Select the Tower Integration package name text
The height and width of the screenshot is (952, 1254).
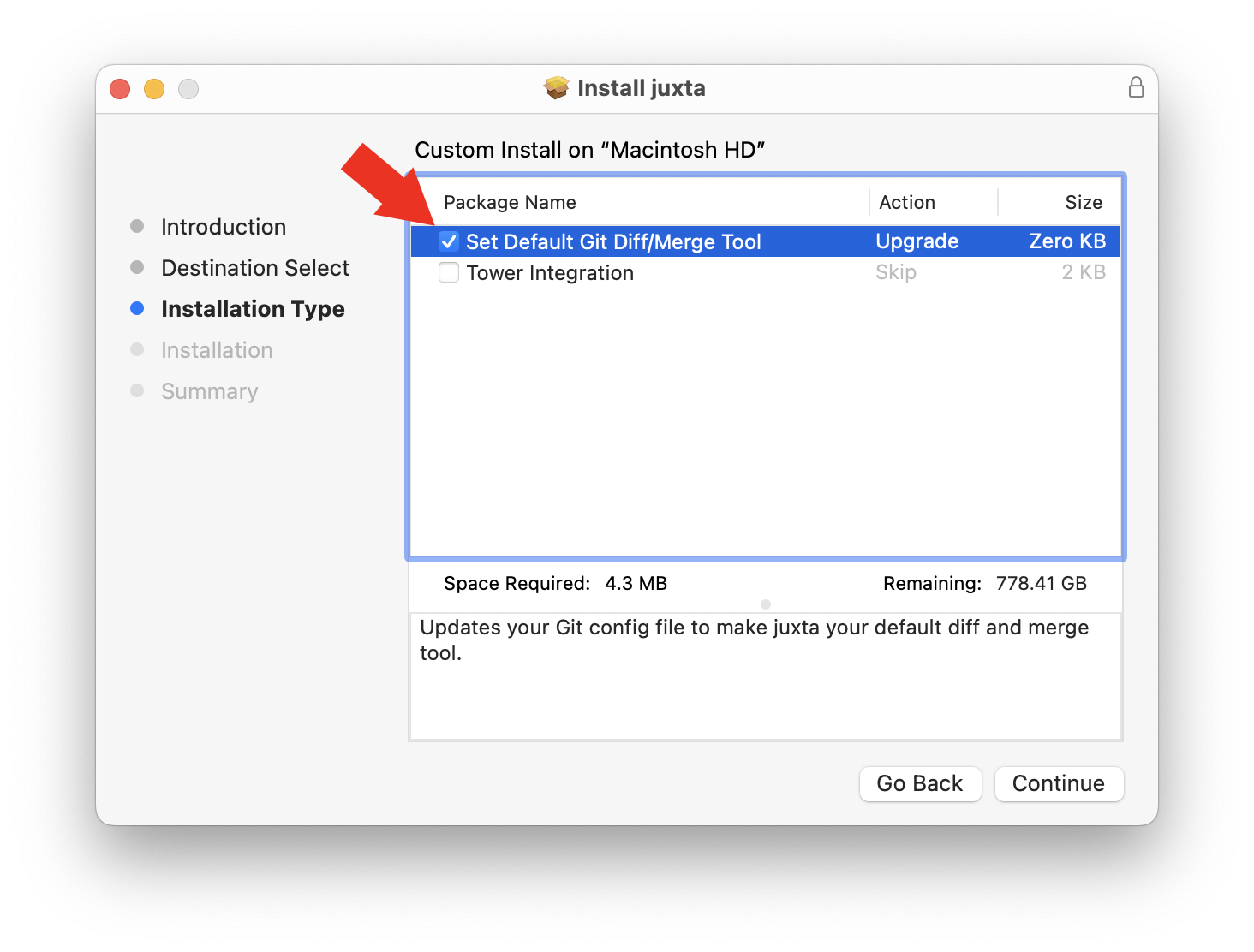point(550,272)
